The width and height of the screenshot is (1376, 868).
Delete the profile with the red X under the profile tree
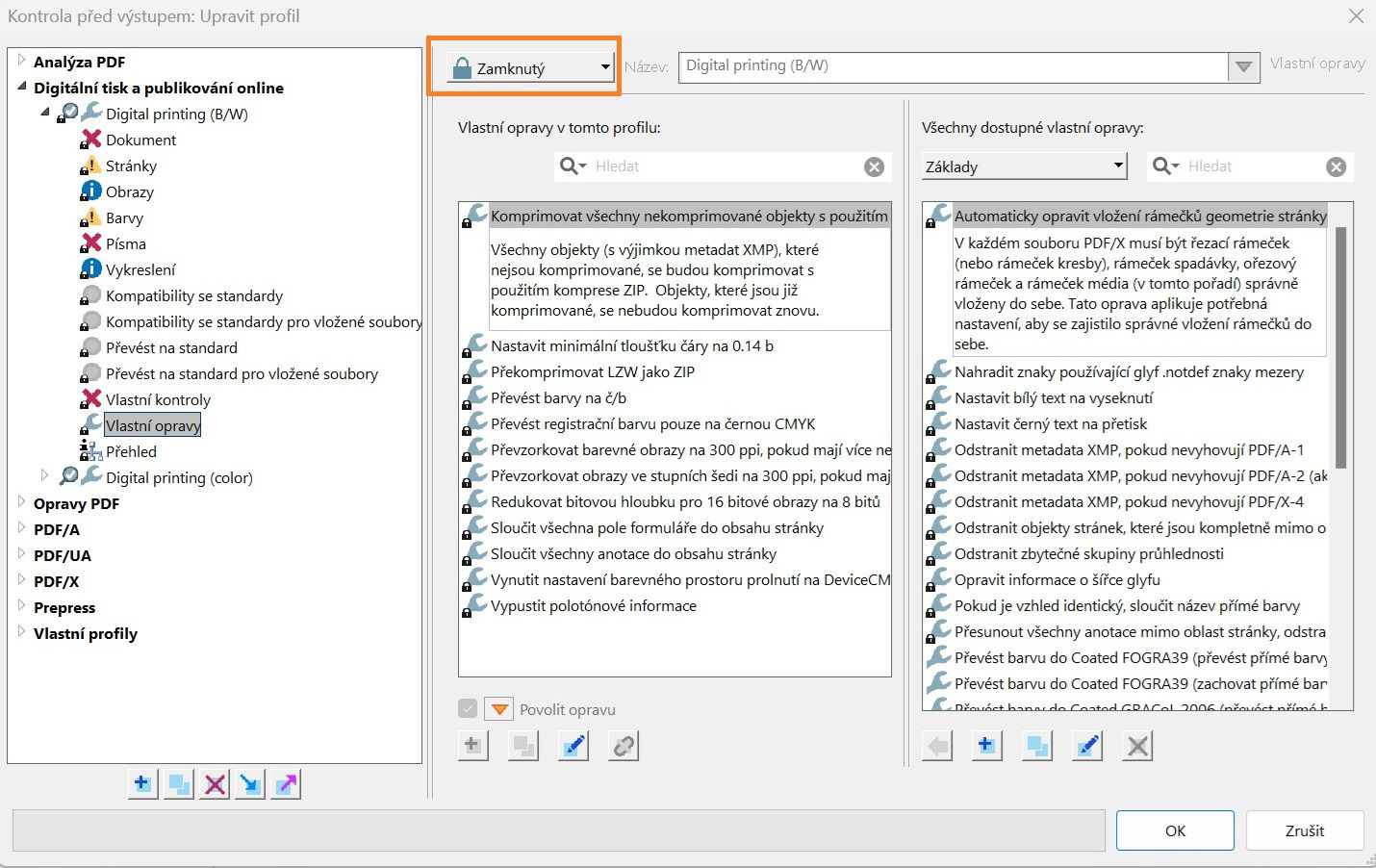[215, 784]
